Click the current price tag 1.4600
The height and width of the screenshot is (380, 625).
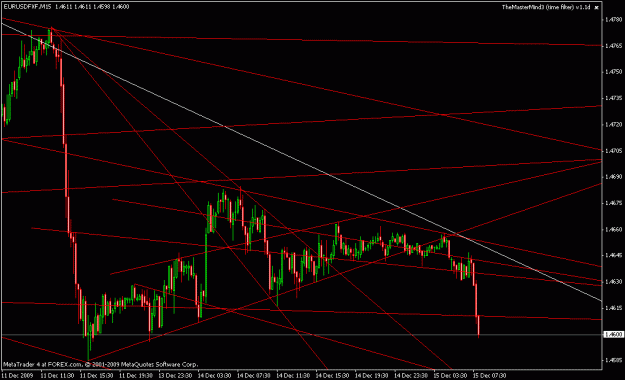[613, 335]
